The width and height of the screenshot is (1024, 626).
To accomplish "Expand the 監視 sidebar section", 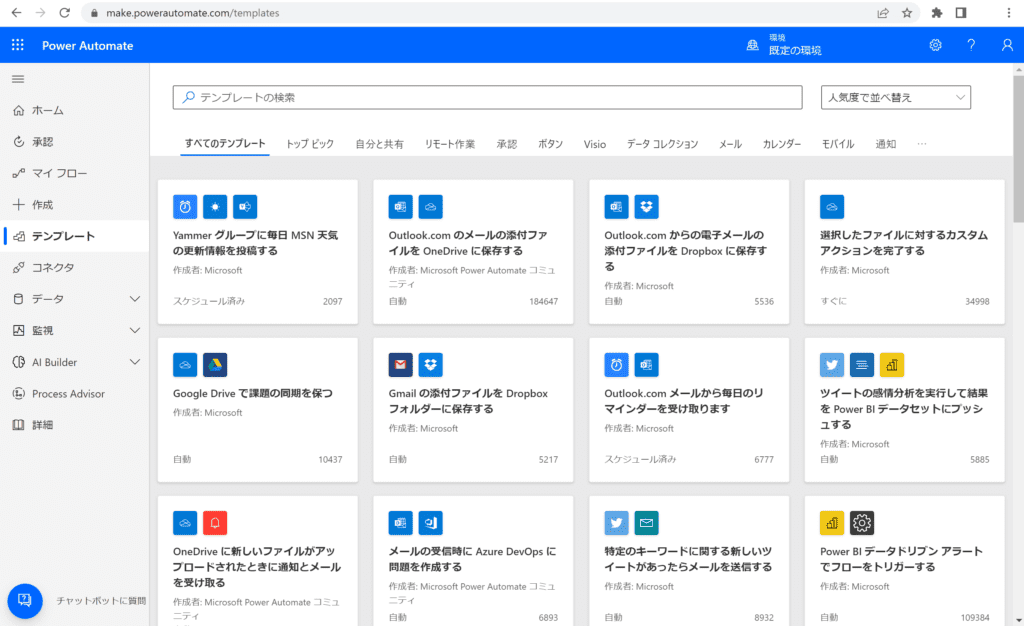I will (x=135, y=330).
